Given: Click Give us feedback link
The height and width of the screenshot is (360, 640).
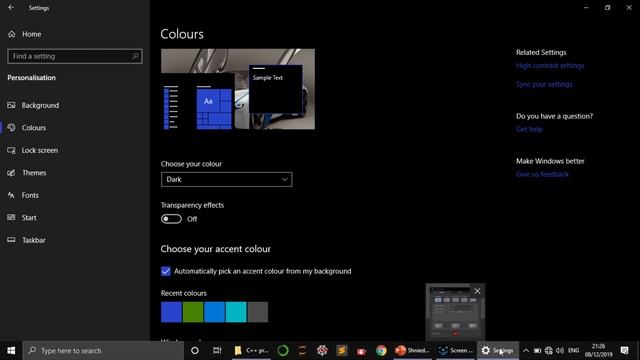Looking at the screenshot, I should pyautogui.click(x=542, y=174).
